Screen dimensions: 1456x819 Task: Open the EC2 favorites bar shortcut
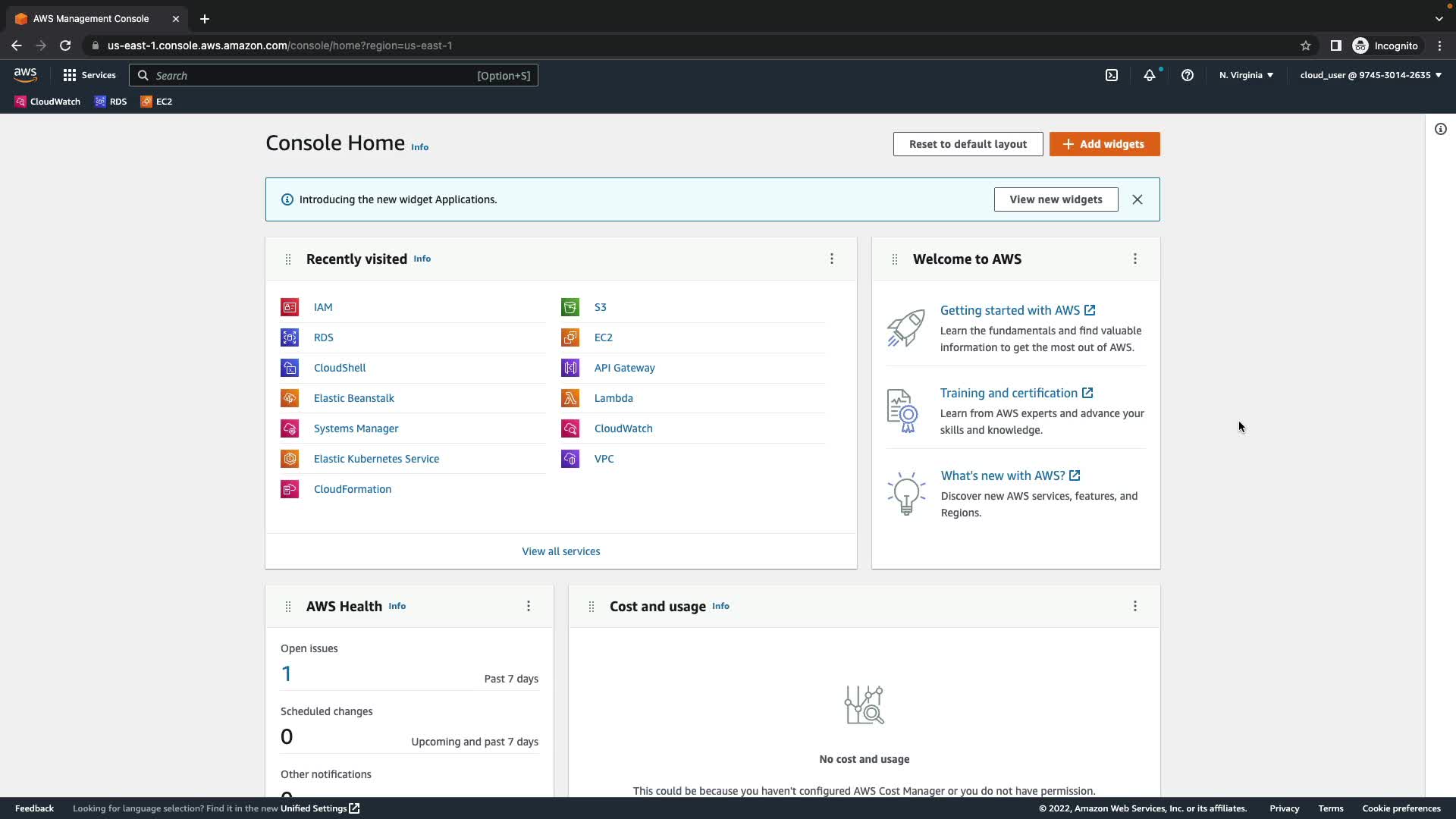point(156,102)
